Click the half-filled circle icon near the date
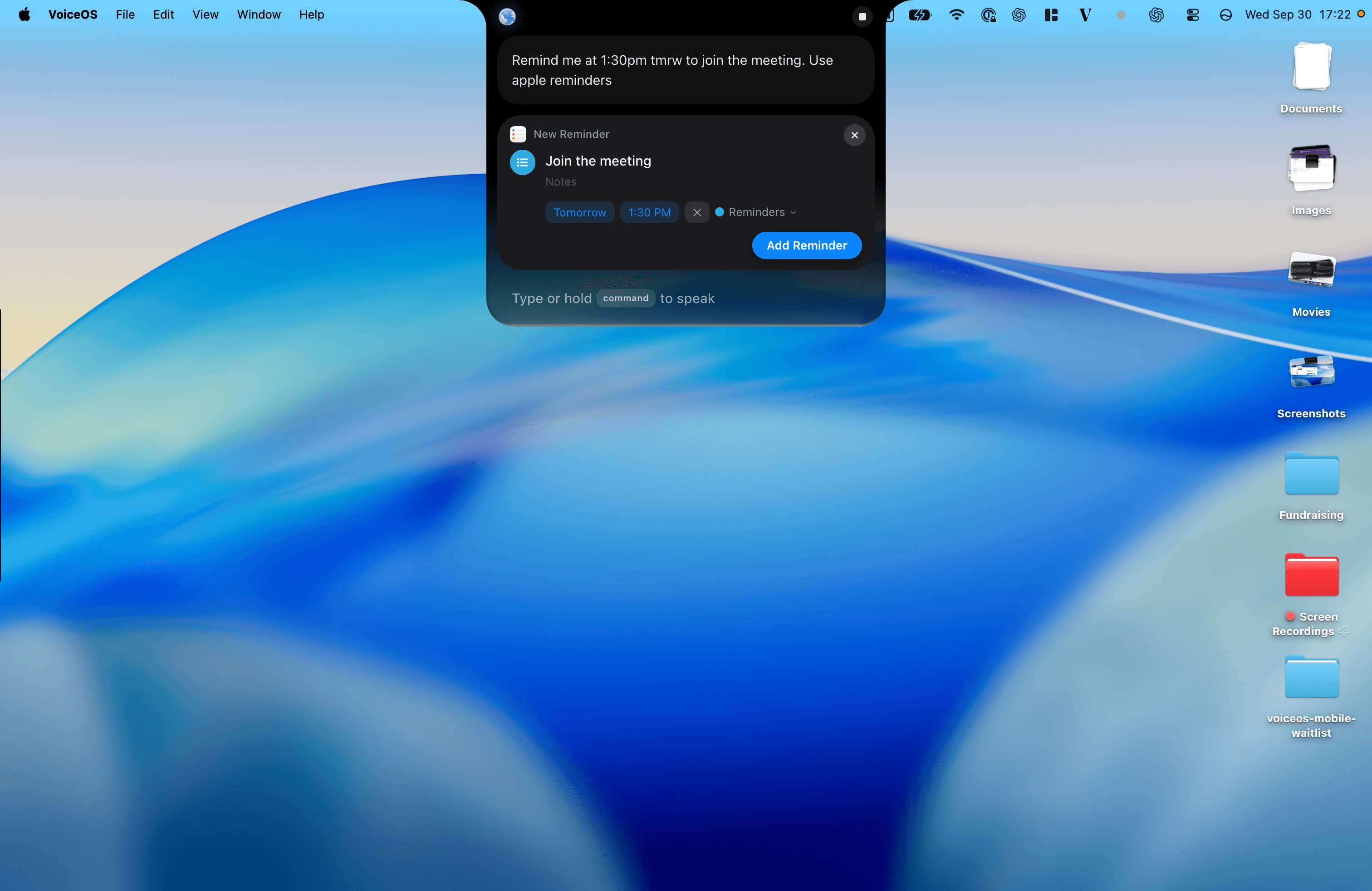Screen dimensions: 1372x891 (x=1225, y=15)
